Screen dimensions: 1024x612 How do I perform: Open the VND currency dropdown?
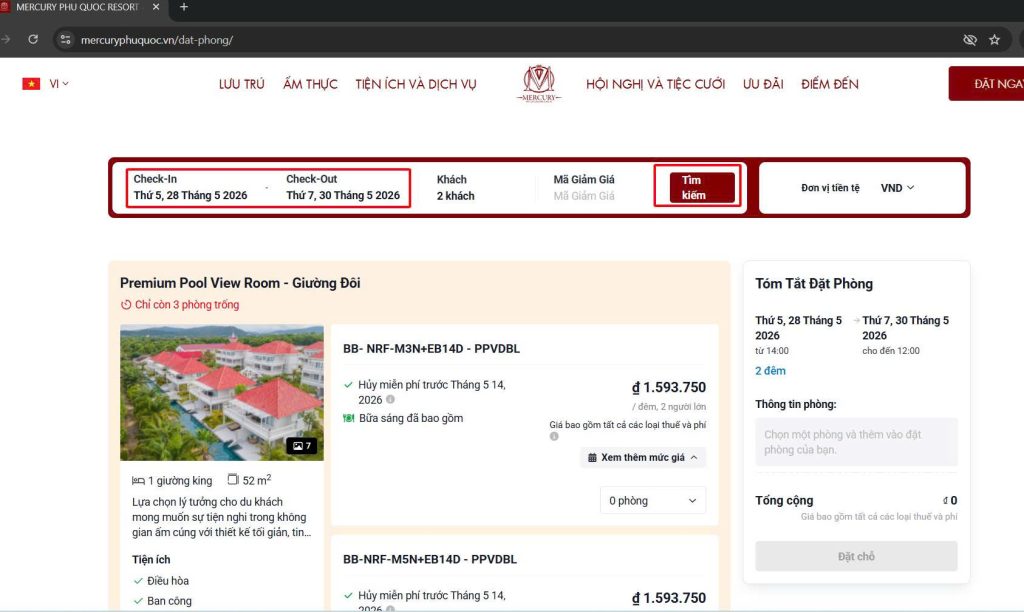(x=897, y=187)
